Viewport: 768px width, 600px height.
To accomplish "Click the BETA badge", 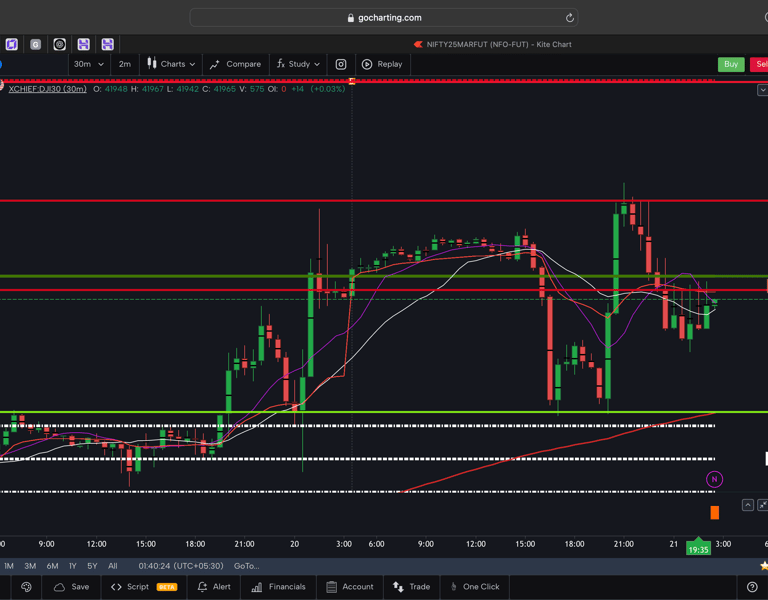I will (x=167, y=587).
